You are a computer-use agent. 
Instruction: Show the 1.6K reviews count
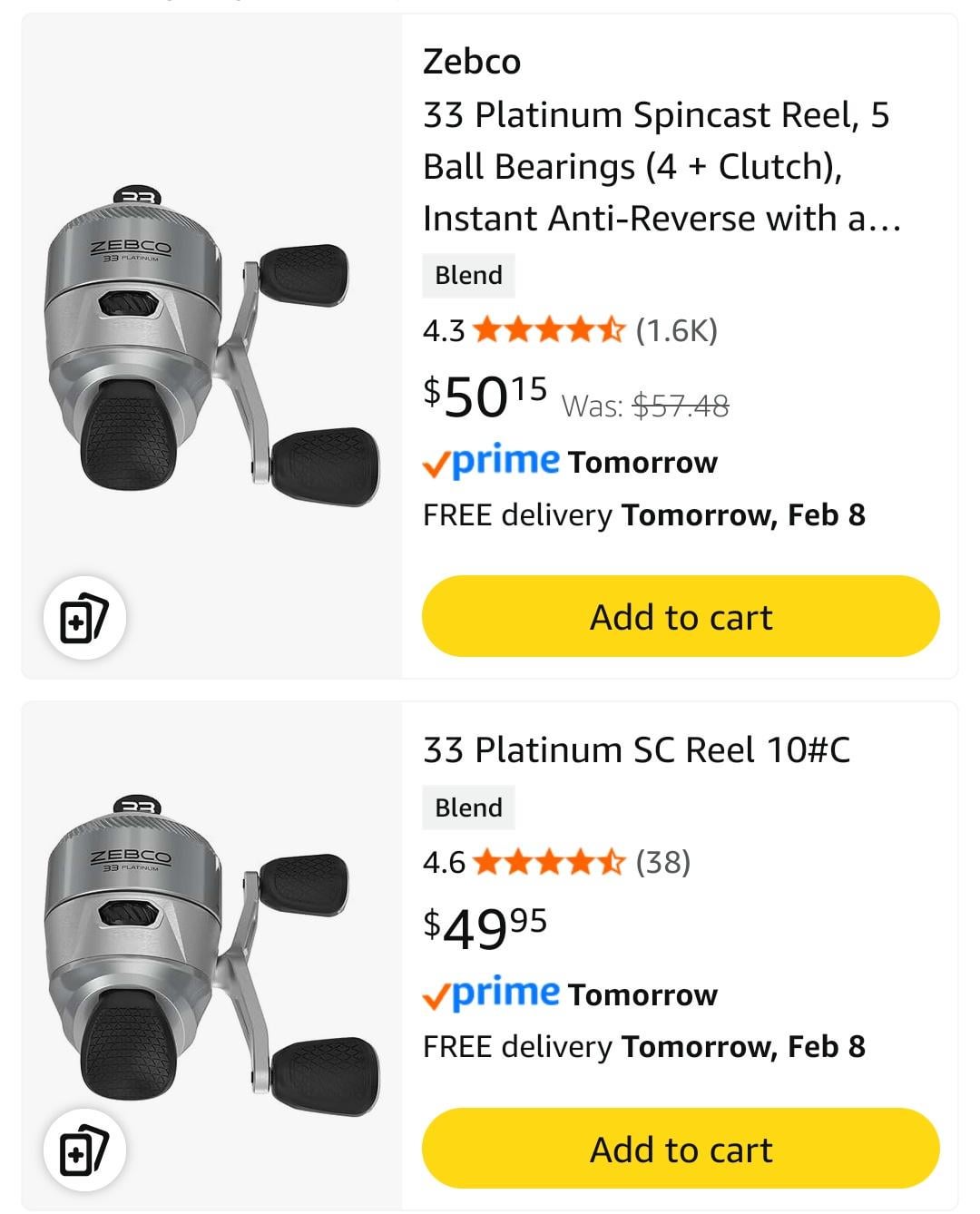coord(676,330)
